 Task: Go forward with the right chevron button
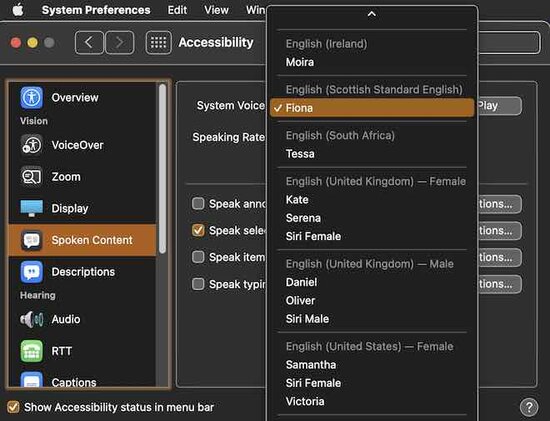pos(120,42)
